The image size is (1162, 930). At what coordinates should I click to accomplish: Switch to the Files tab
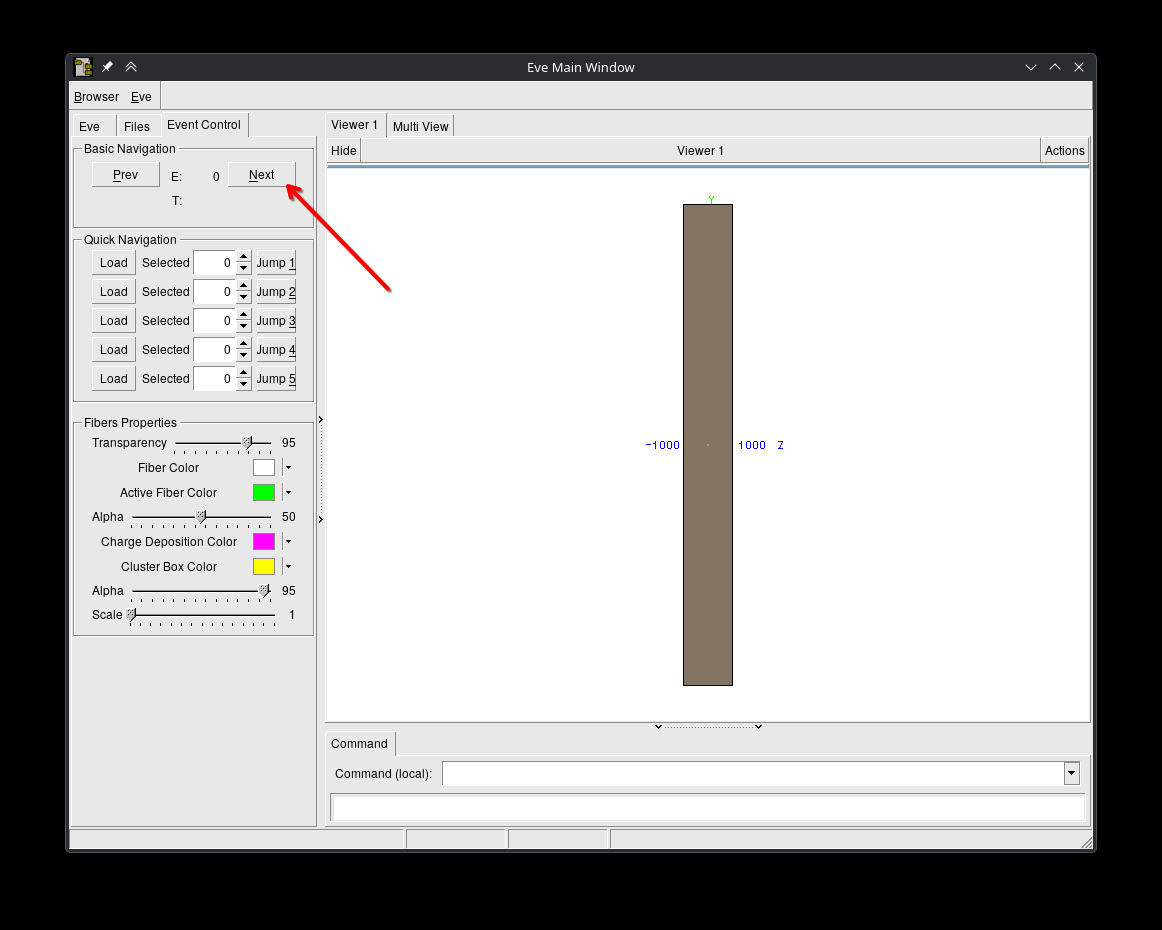click(137, 126)
